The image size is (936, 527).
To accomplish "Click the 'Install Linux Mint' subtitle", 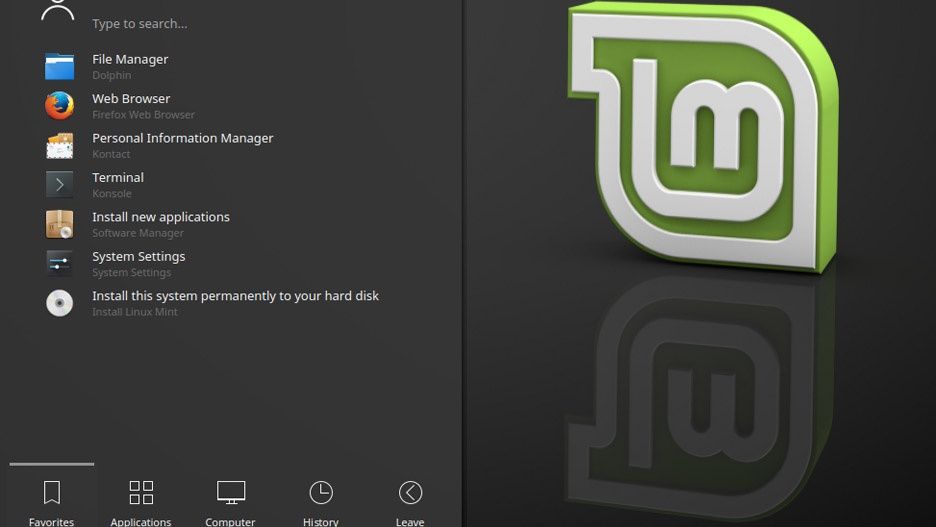I will (135, 312).
